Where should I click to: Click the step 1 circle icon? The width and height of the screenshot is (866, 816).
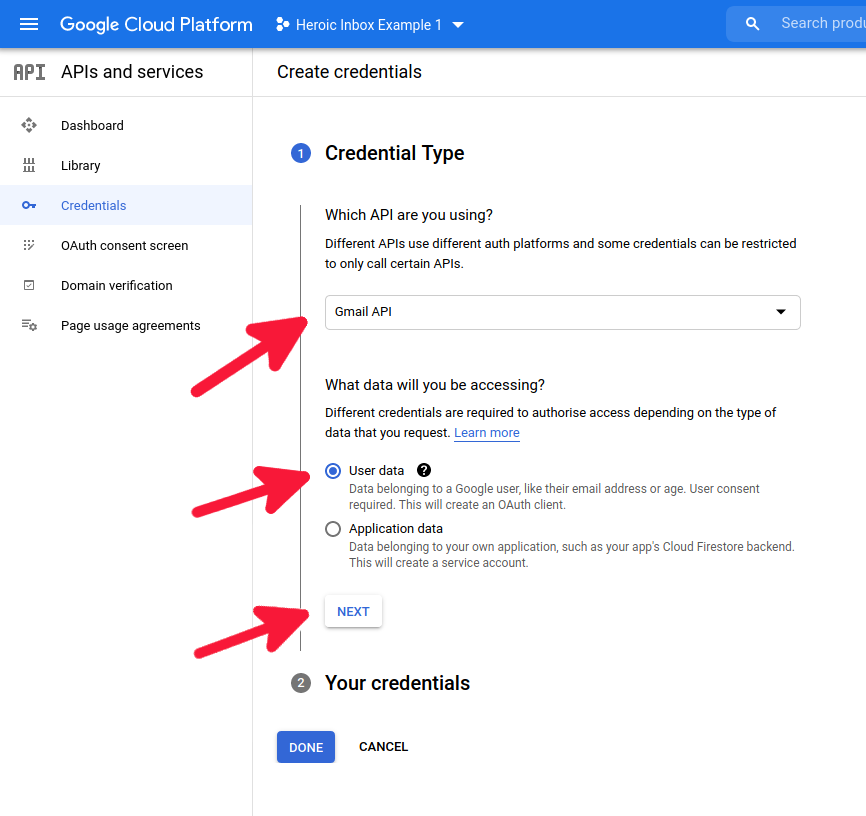tap(300, 154)
